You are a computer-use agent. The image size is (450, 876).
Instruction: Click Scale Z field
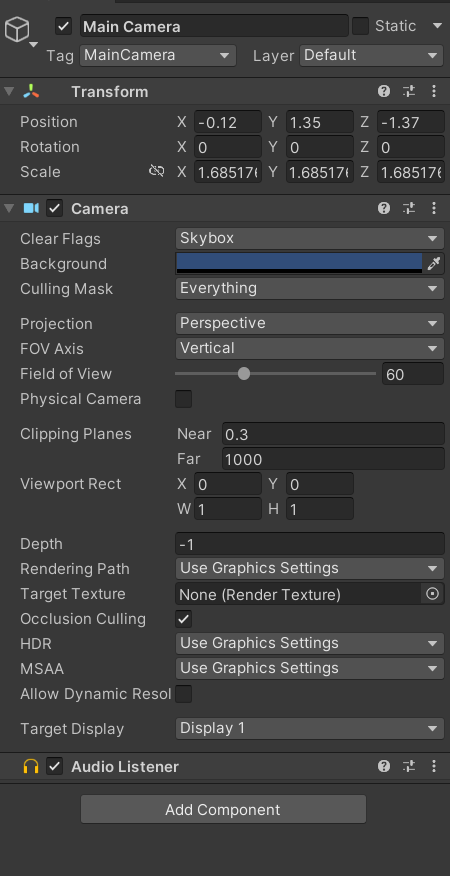tap(411, 172)
